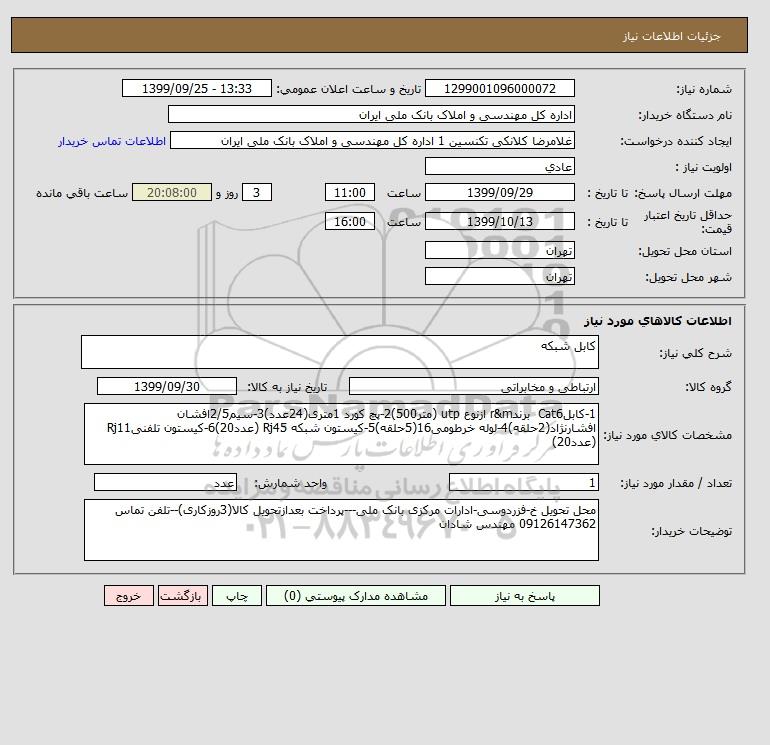Click the توضیحات خریدار label

[691, 531]
